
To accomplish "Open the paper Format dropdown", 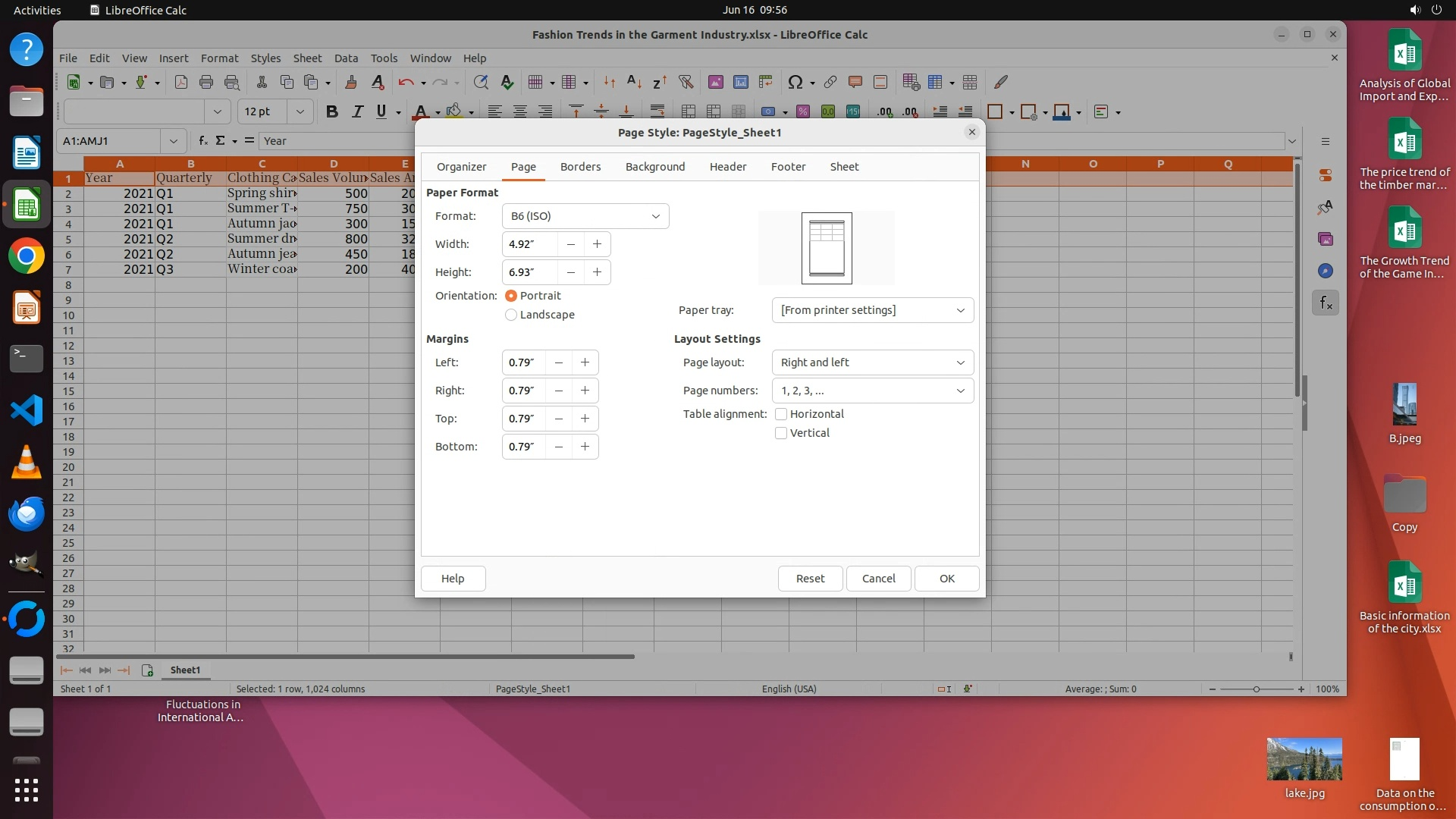I will pos(585,216).
